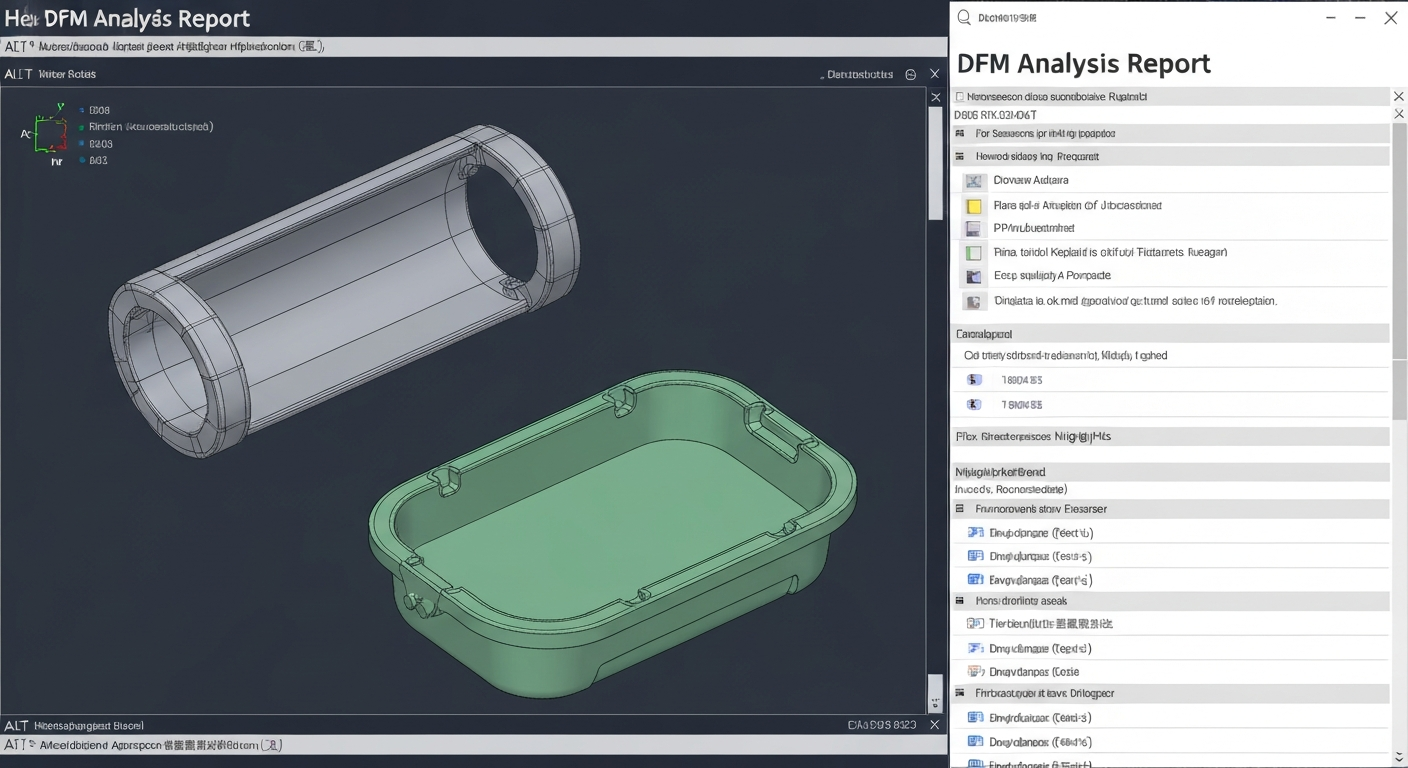The image size is (1408, 768).
Task: Collapse the 'Fnunorovens stonv Elesarser' section
Action: 962,509
